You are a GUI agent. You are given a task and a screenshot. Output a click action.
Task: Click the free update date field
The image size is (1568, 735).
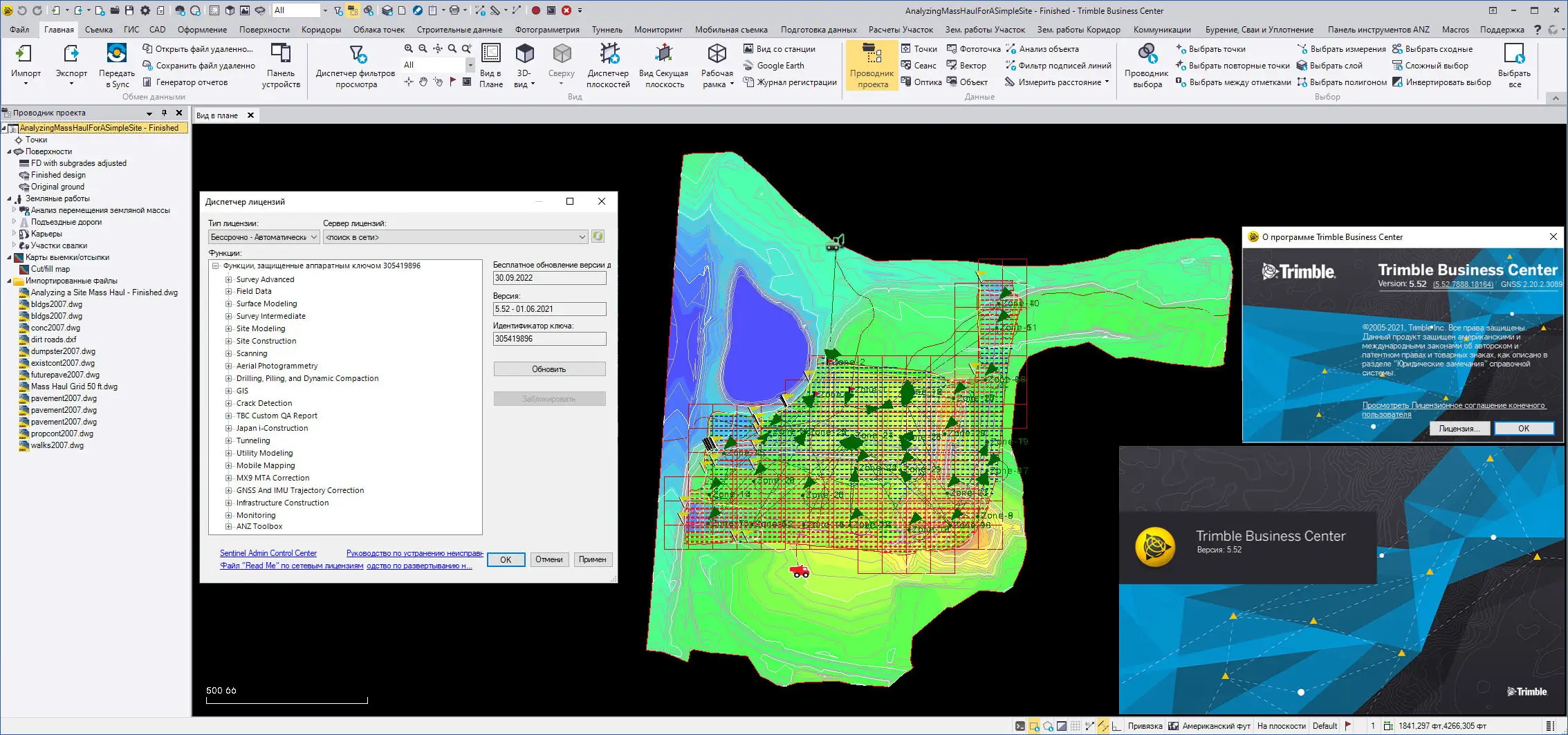(x=549, y=278)
